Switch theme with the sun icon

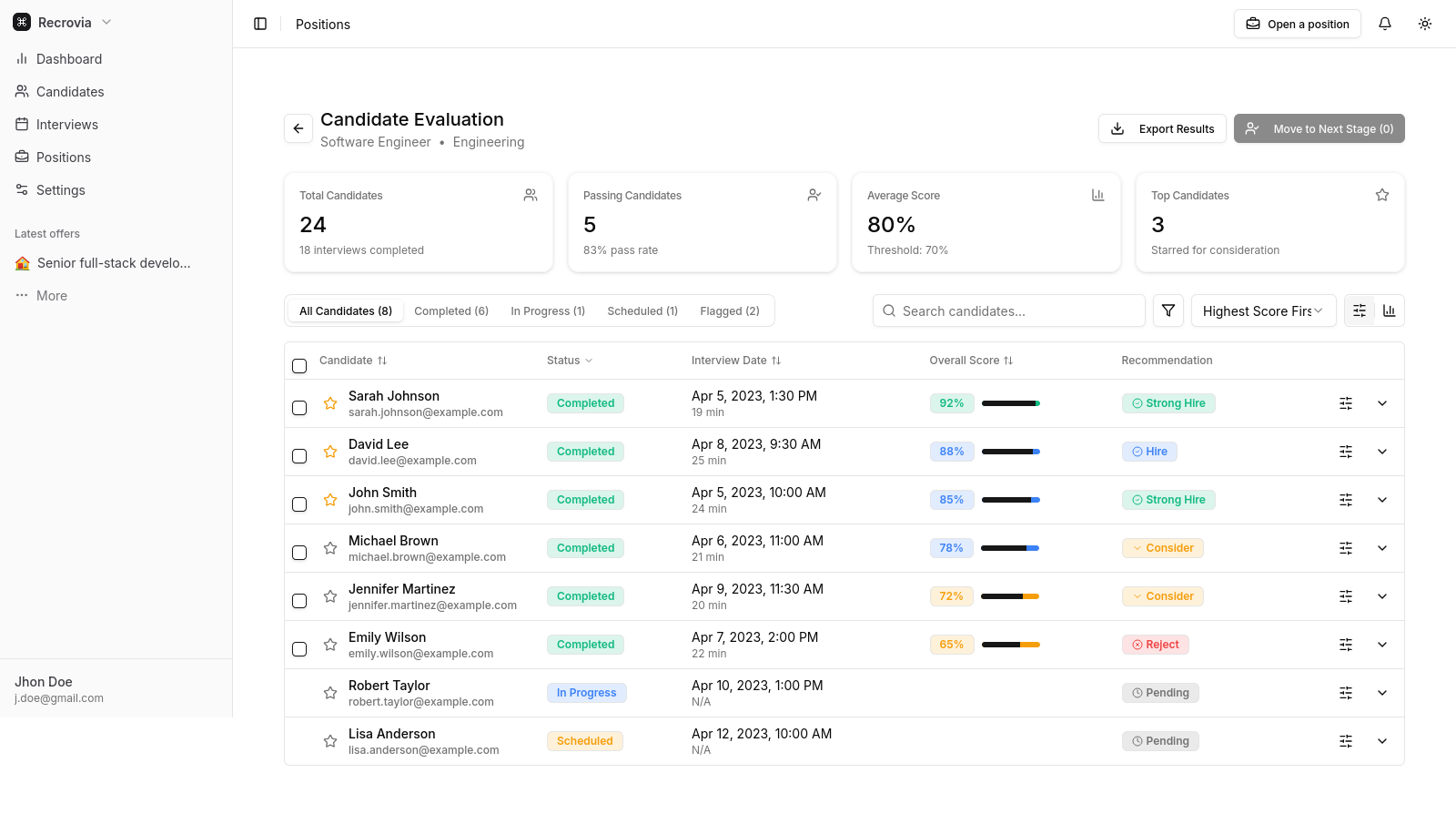pos(1425,24)
